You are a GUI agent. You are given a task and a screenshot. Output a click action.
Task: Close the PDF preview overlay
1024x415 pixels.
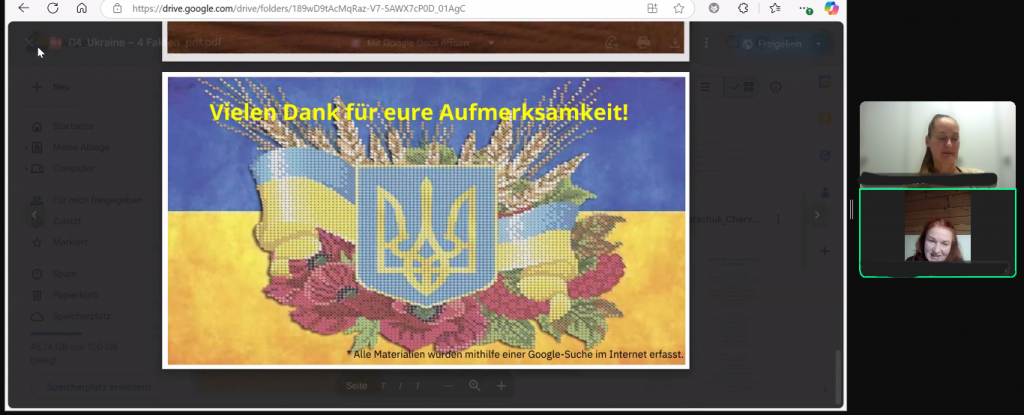point(29,42)
